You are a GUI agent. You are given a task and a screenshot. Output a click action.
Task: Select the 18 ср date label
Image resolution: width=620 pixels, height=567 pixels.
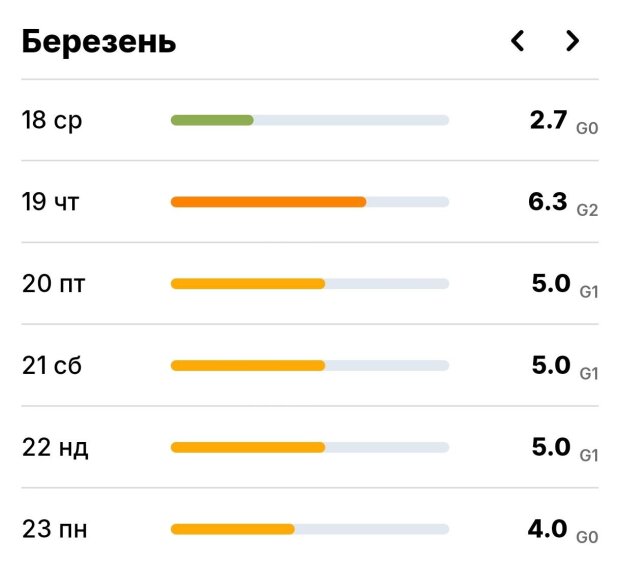point(52,121)
